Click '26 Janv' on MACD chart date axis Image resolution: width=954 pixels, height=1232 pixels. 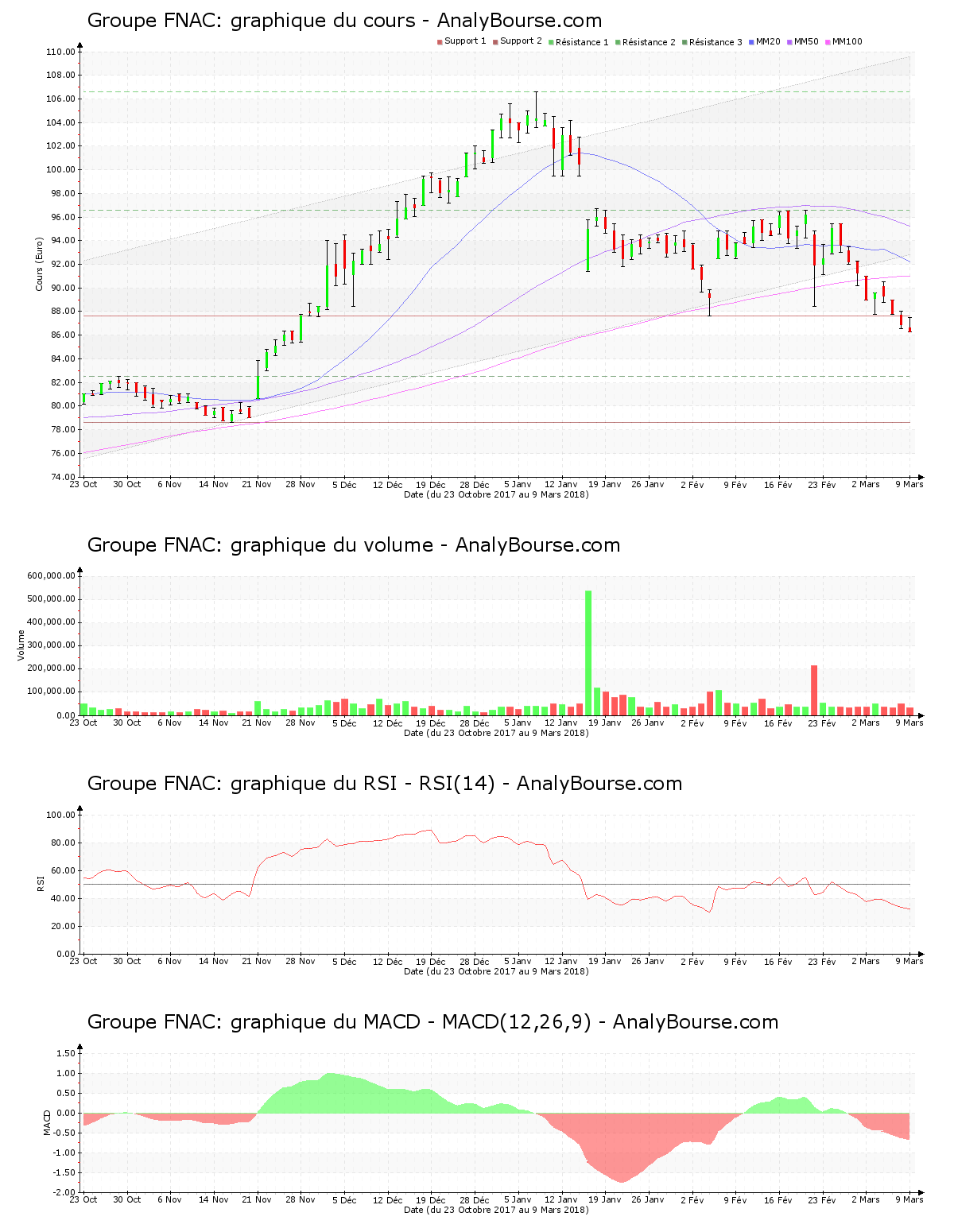[648, 1199]
